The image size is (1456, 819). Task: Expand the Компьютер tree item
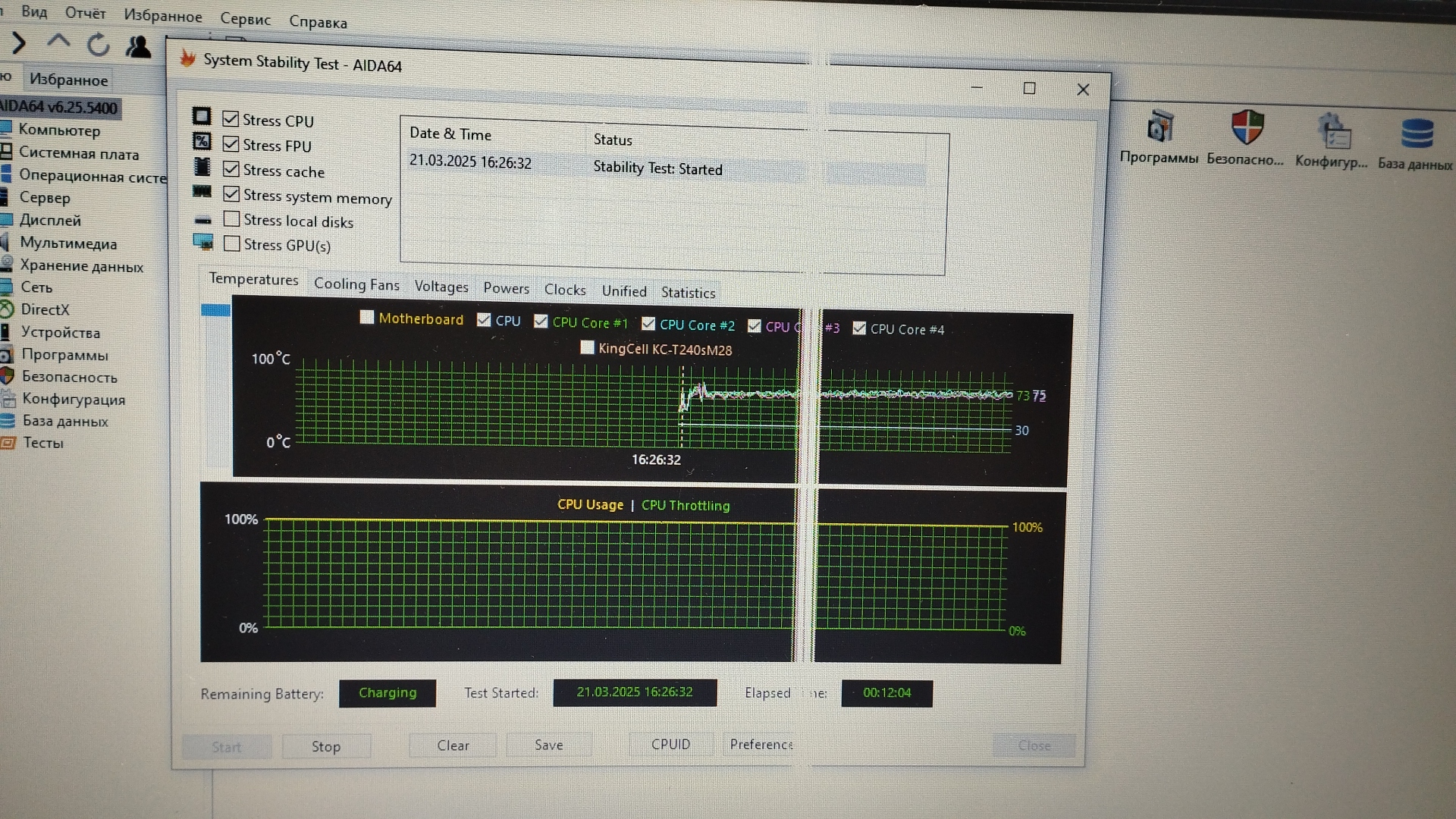click(59, 130)
